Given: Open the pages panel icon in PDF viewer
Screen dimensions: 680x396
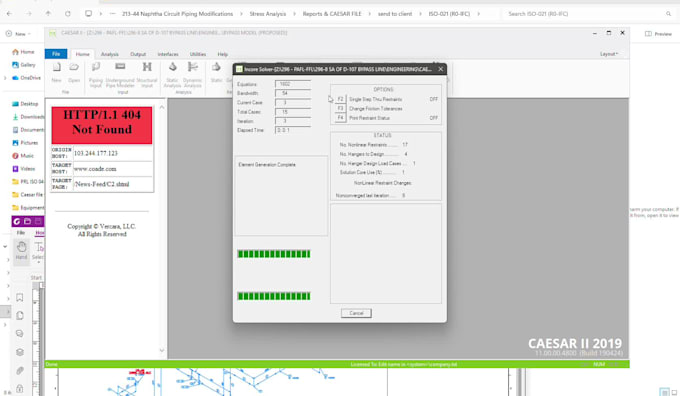Looking at the screenshot, I should pyautogui.click(x=20, y=315).
